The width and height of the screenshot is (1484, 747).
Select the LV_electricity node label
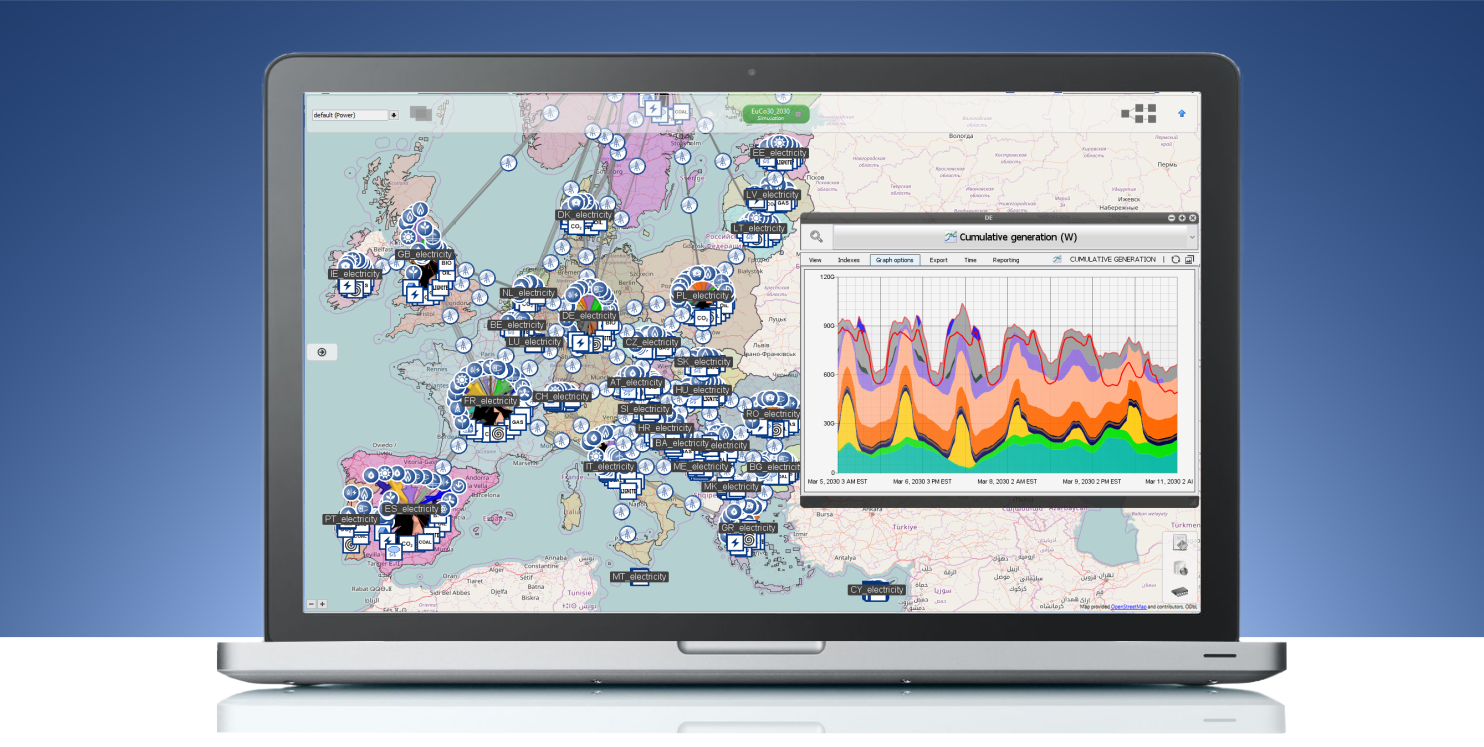click(x=773, y=195)
